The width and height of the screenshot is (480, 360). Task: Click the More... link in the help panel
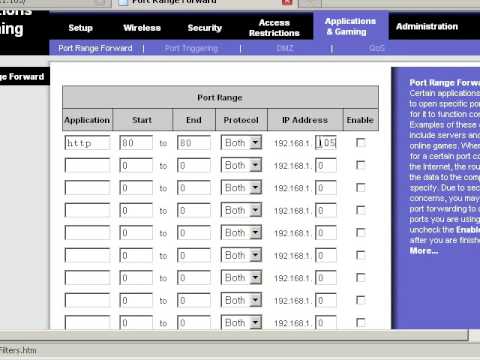pyautogui.click(x=424, y=251)
